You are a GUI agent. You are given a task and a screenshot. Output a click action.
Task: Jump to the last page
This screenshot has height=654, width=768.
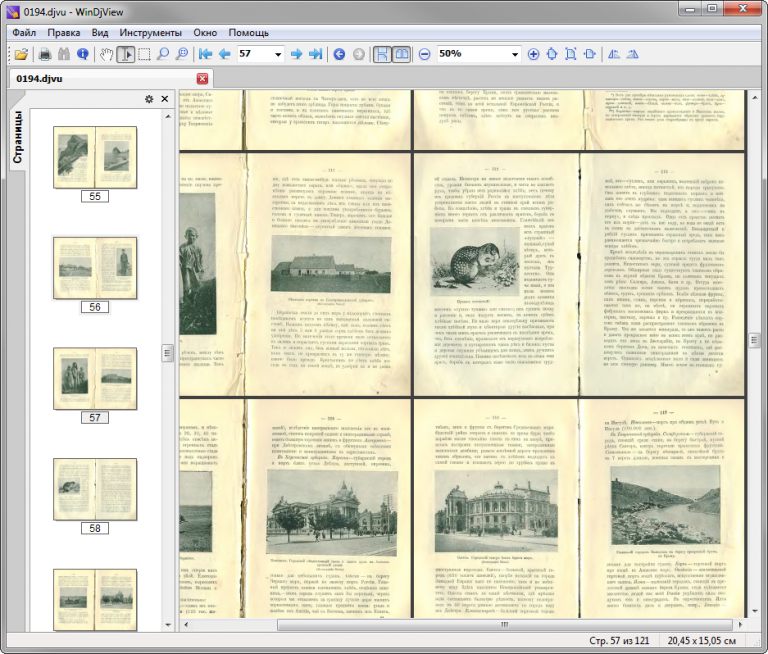[x=315, y=54]
